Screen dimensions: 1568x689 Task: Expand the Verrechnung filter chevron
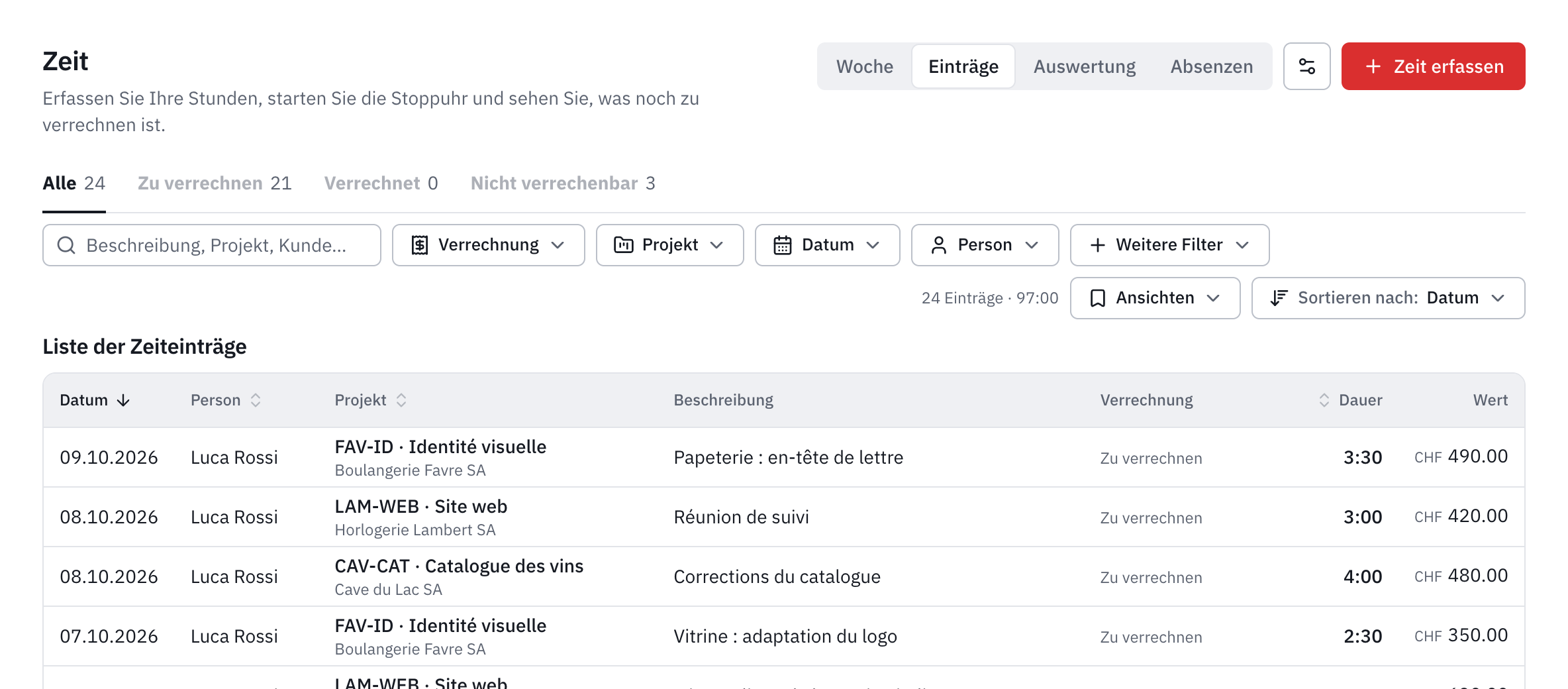558,245
